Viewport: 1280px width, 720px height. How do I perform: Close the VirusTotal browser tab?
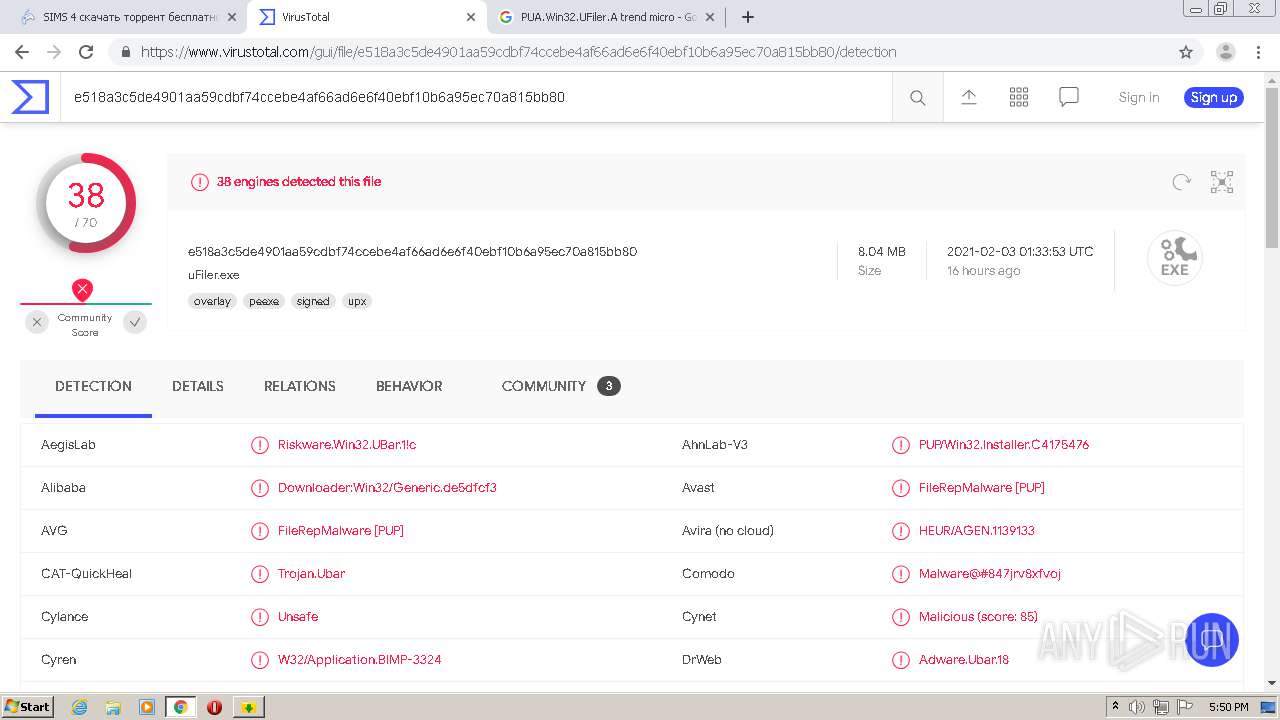click(x=471, y=17)
